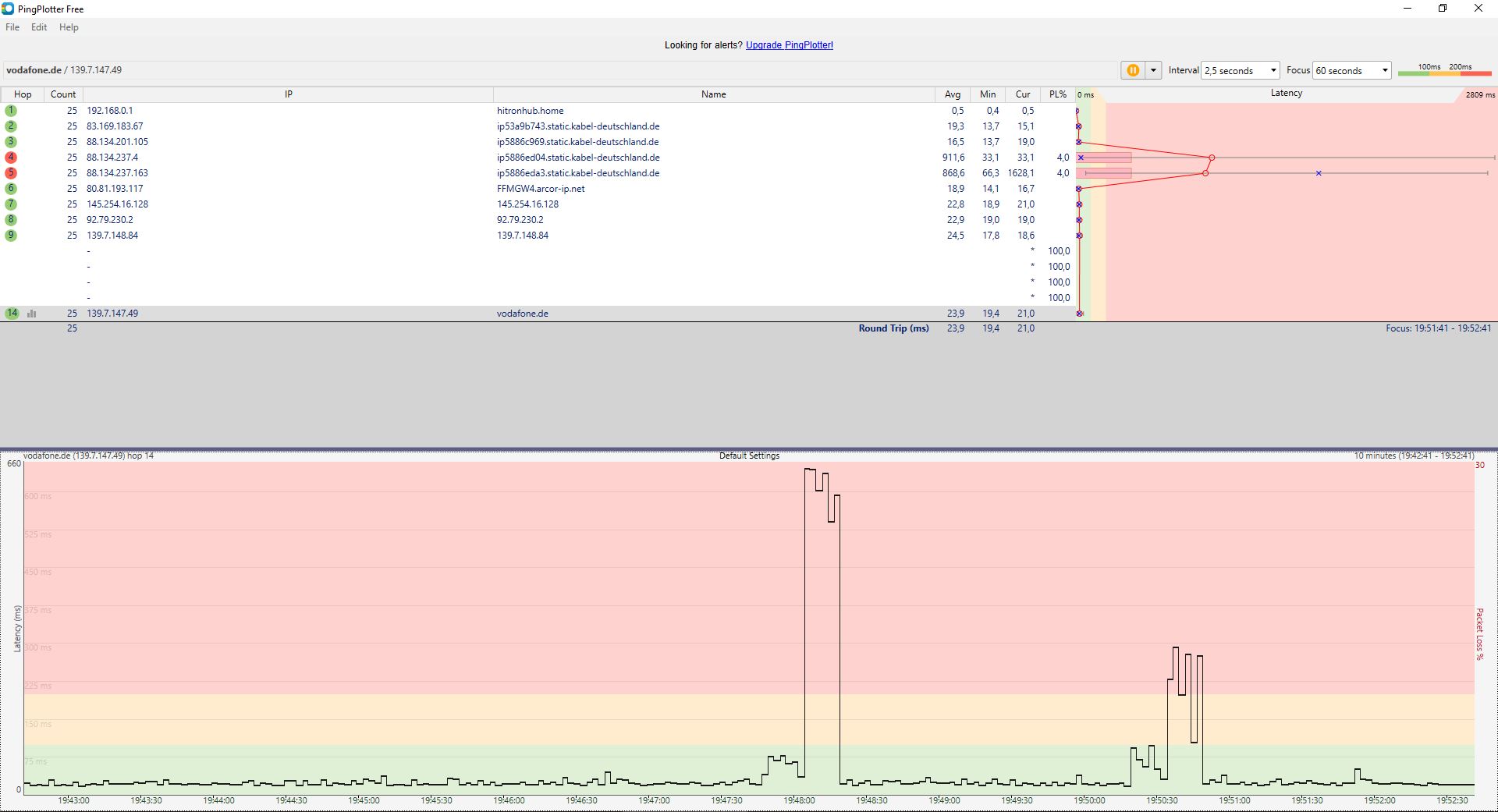This screenshot has width=1498, height=812.
Task: Toggle the timeline graph icon for hop 14
Action: coord(32,314)
